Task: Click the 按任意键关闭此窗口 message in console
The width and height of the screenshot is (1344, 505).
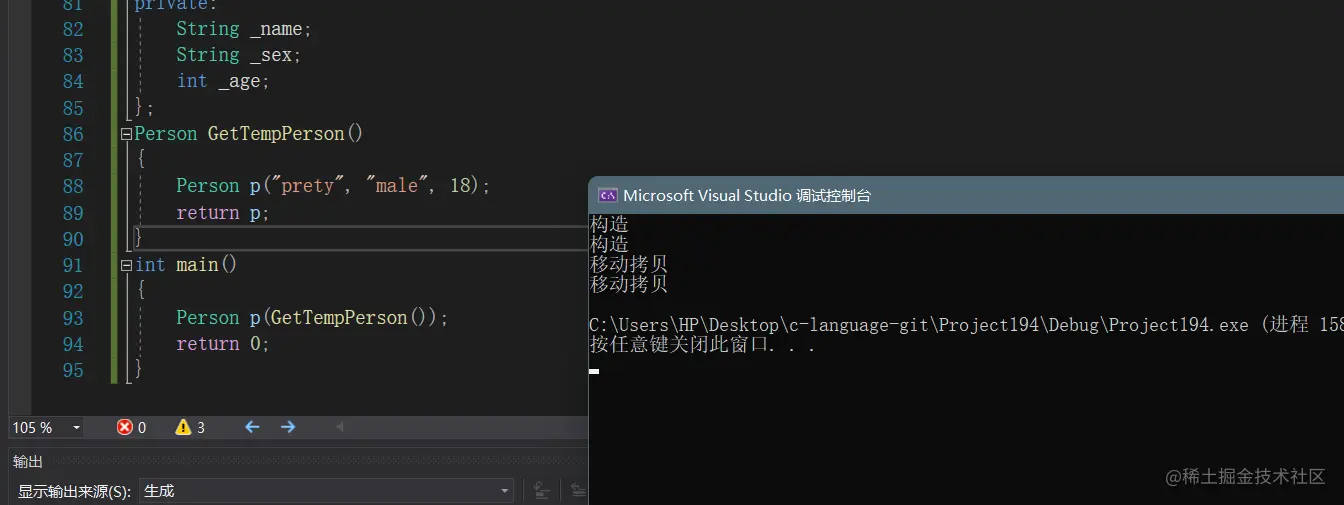Action: point(703,345)
